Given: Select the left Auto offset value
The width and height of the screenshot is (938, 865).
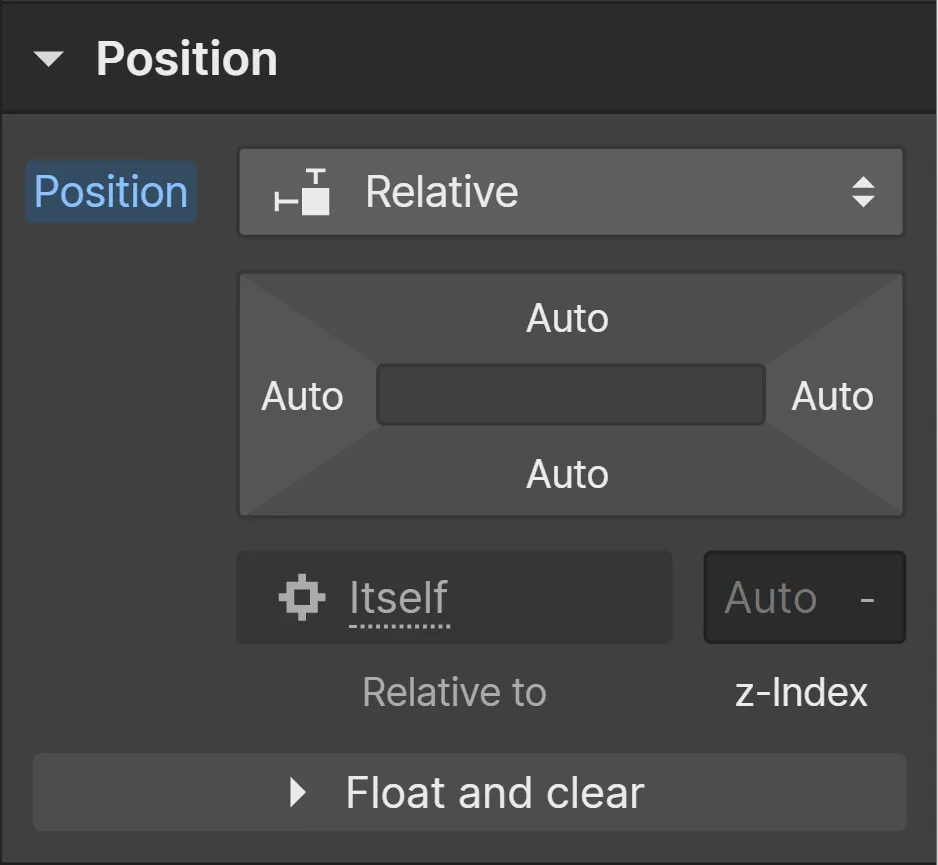Looking at the screenshot, I should pyautogui.click(x=302, y=397).
